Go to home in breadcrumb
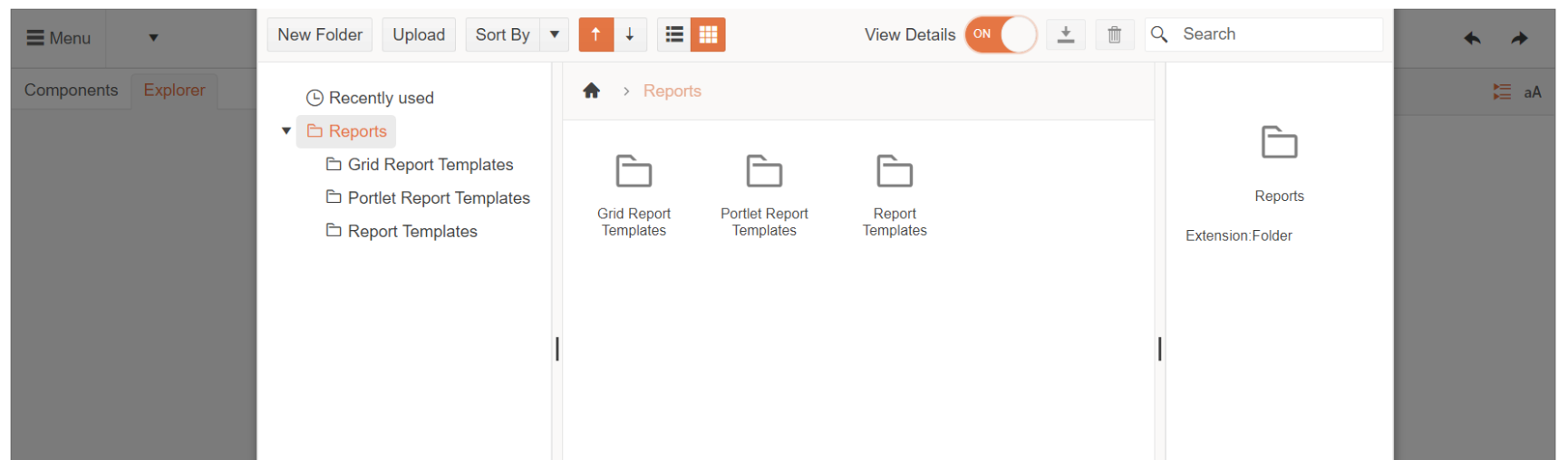 click(592, 91)
